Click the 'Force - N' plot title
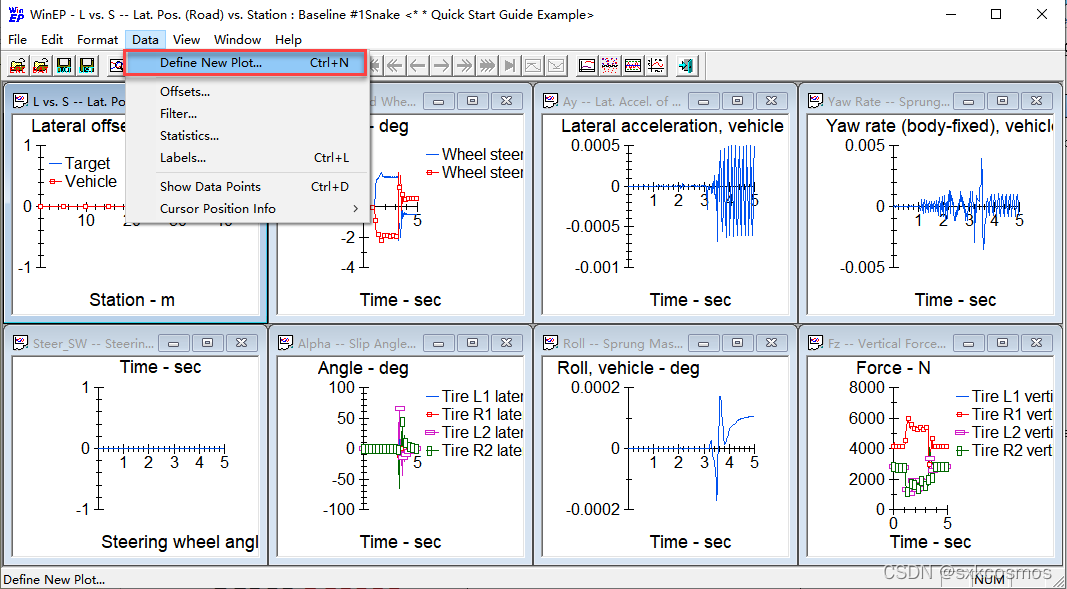The image size is (1067, 589). tap(893, 368)
